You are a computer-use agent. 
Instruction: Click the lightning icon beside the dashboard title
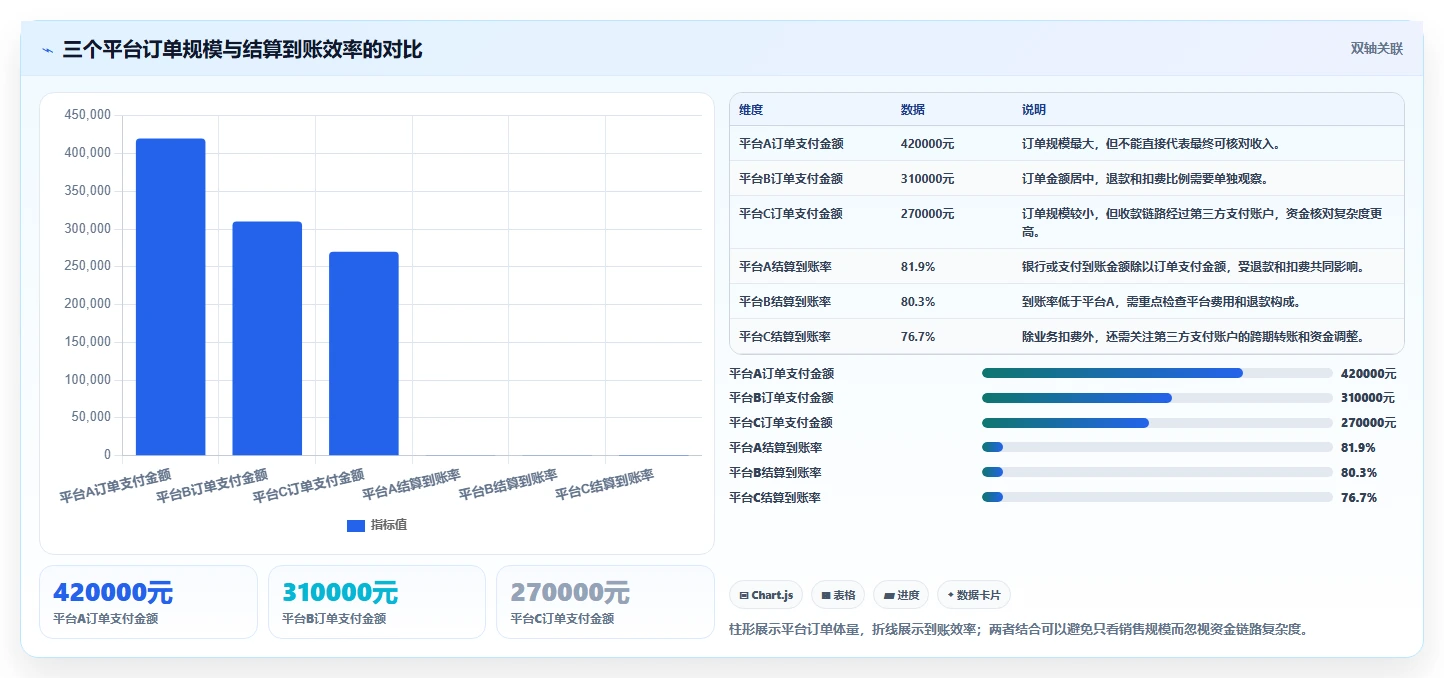pos(47,49)
